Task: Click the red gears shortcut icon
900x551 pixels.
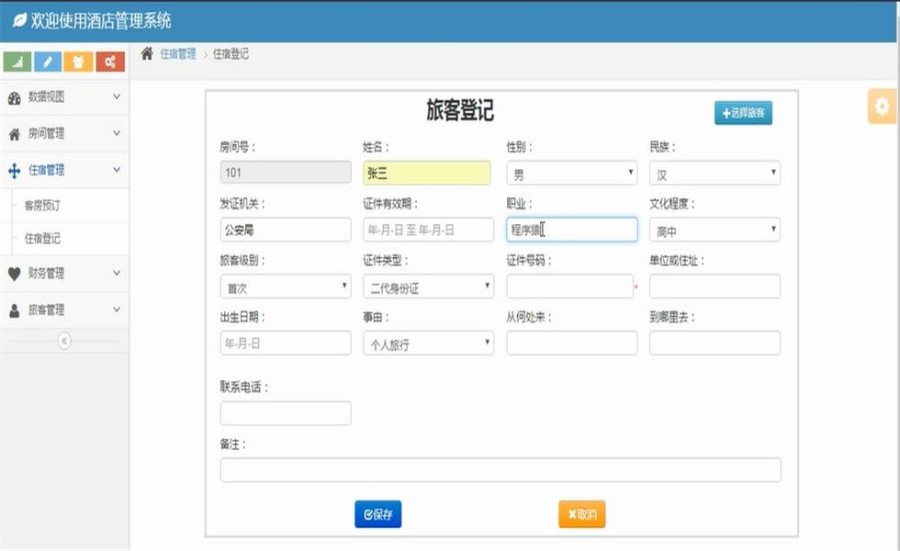Action: 110,61
